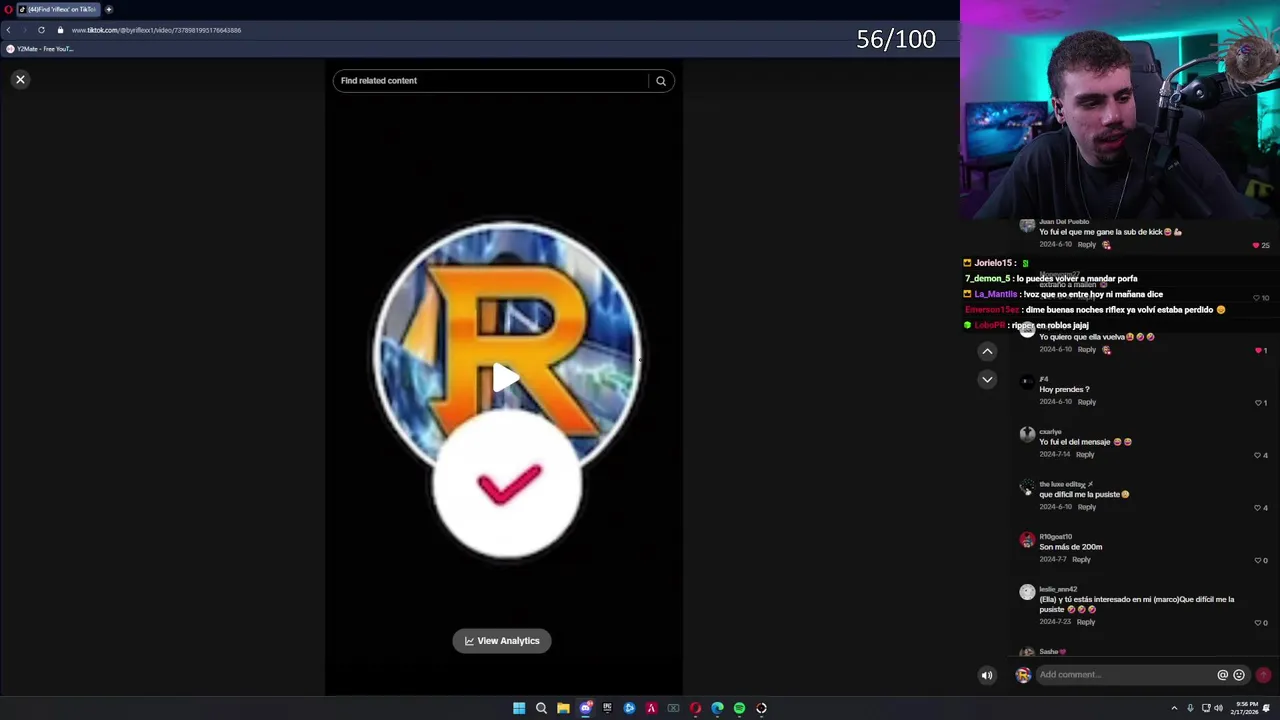Open the emoji picker in comment box
This screenshot has height=720, width=1280.
1239,675
